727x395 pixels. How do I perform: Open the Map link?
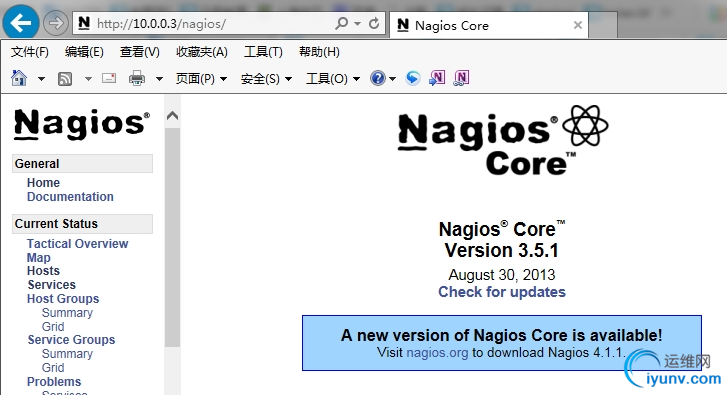point(38,257)
